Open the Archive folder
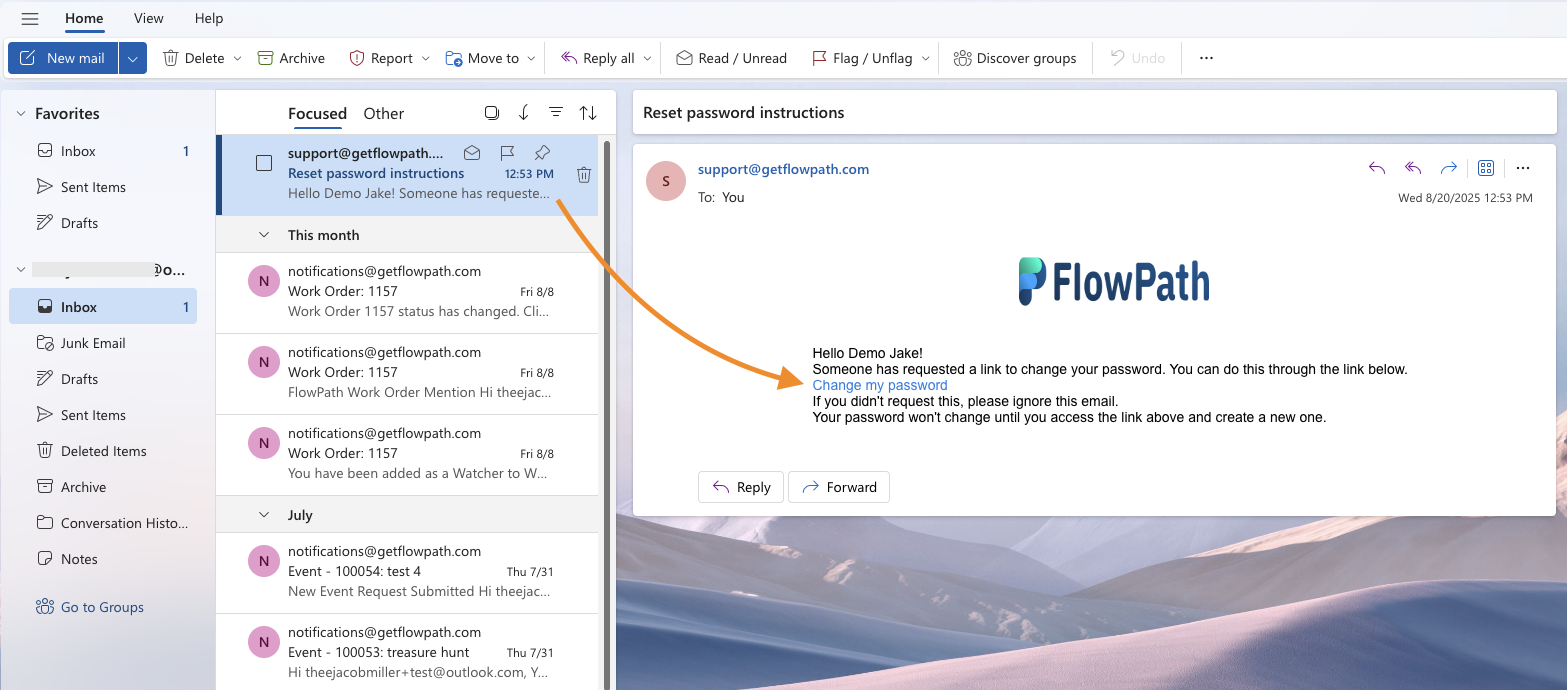Image resolution: width=1567 pixels, height=690 pixels. click(x=103, y=487)
